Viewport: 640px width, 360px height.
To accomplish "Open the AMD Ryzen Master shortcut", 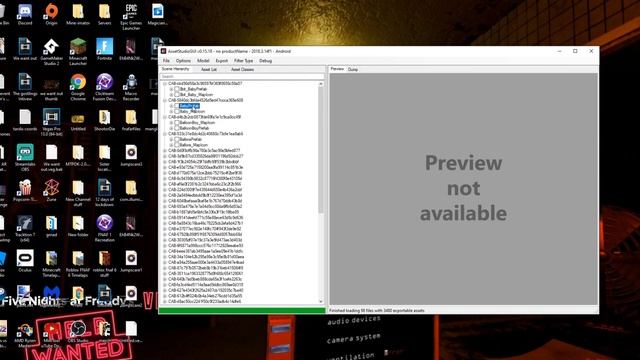I will [25, 334].
